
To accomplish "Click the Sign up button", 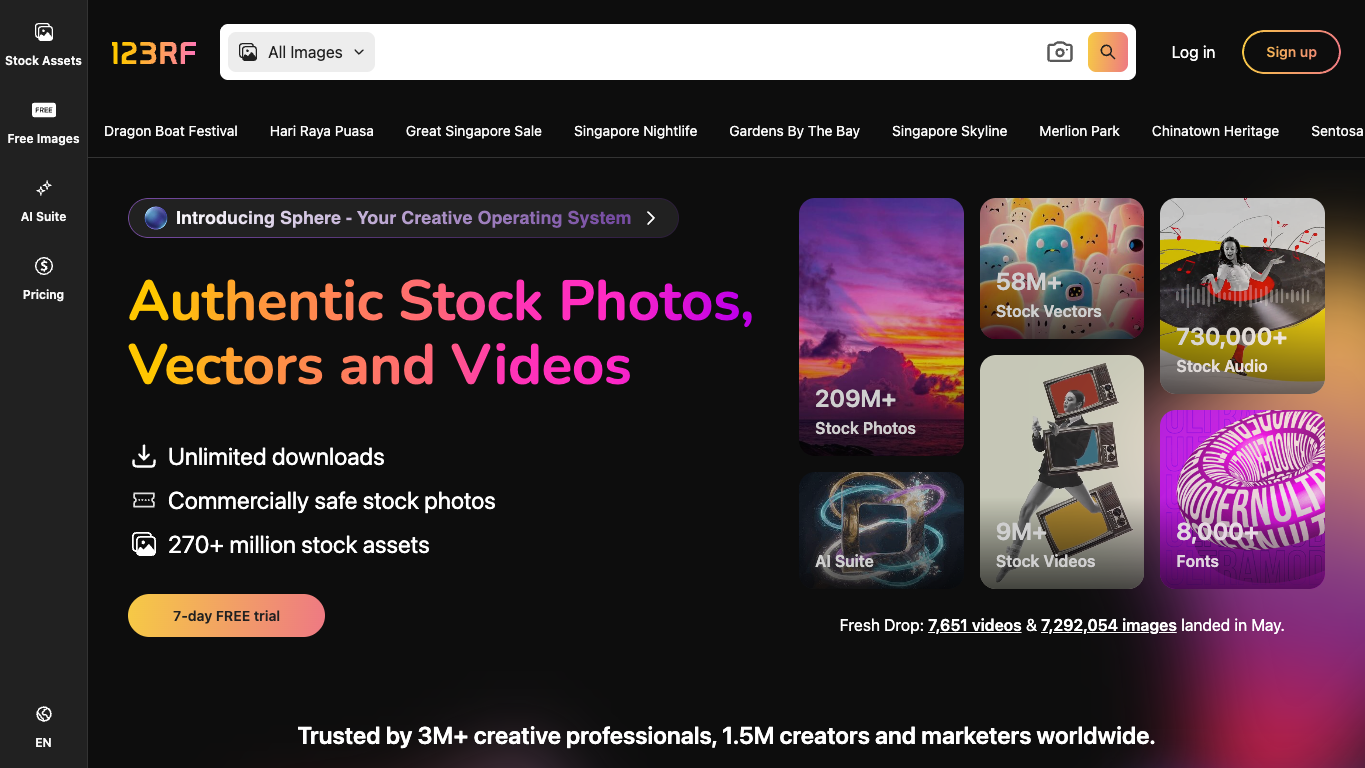I will coord(1291,52).
